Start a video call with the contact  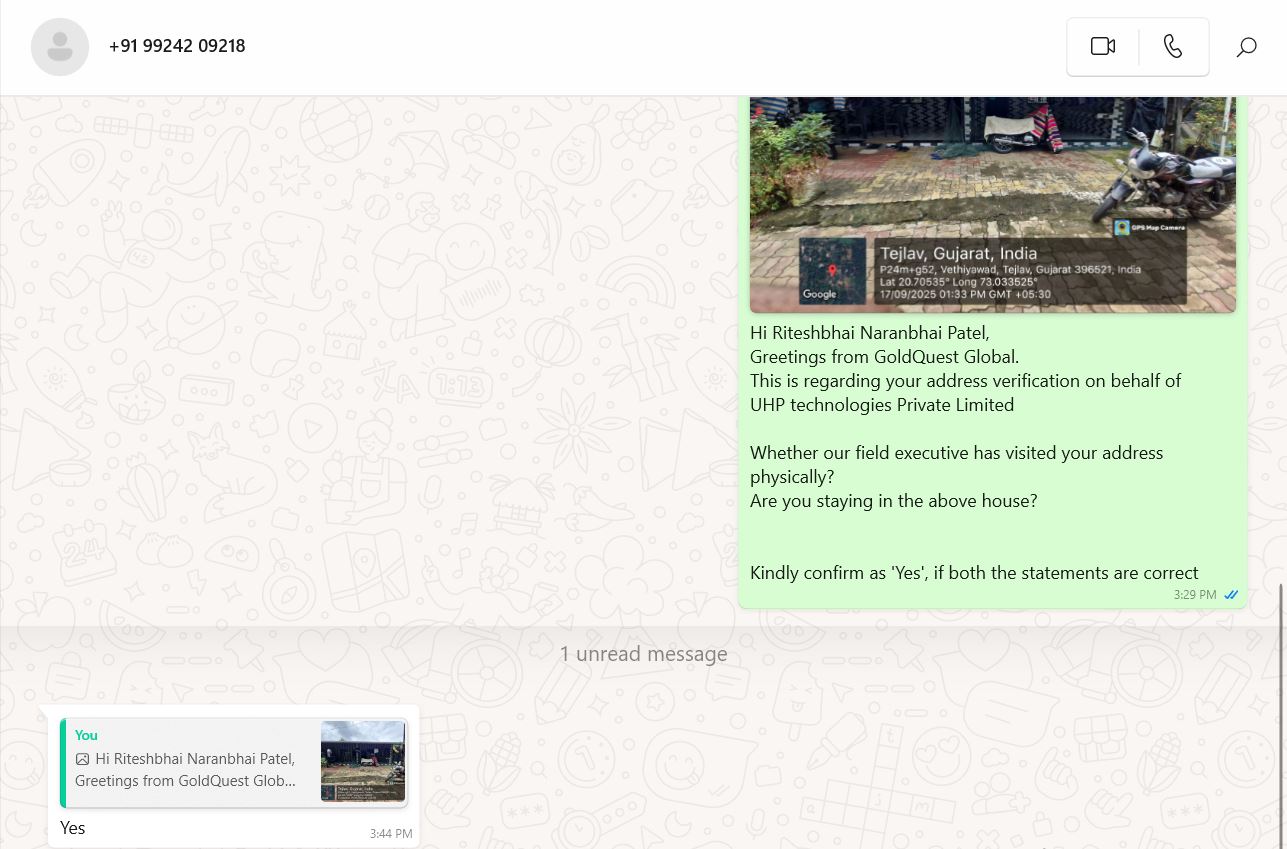coord(1102,47)
